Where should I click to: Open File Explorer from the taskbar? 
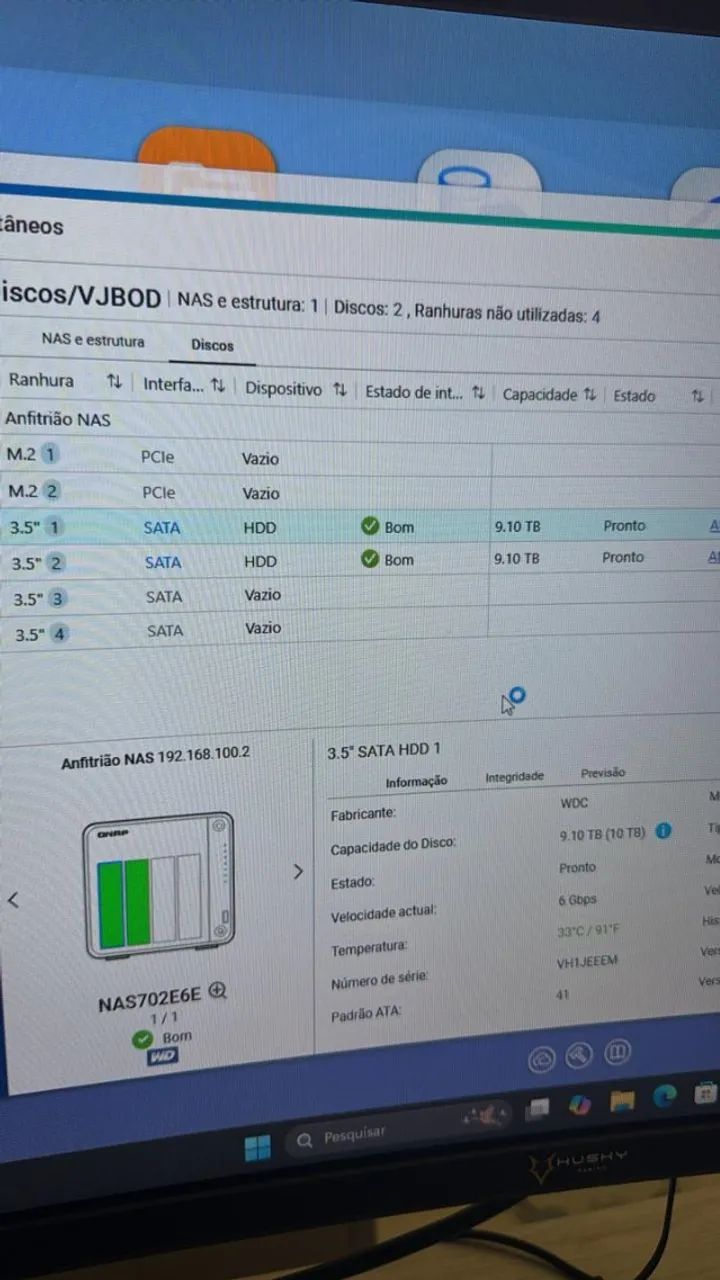tap(622, 1101)
